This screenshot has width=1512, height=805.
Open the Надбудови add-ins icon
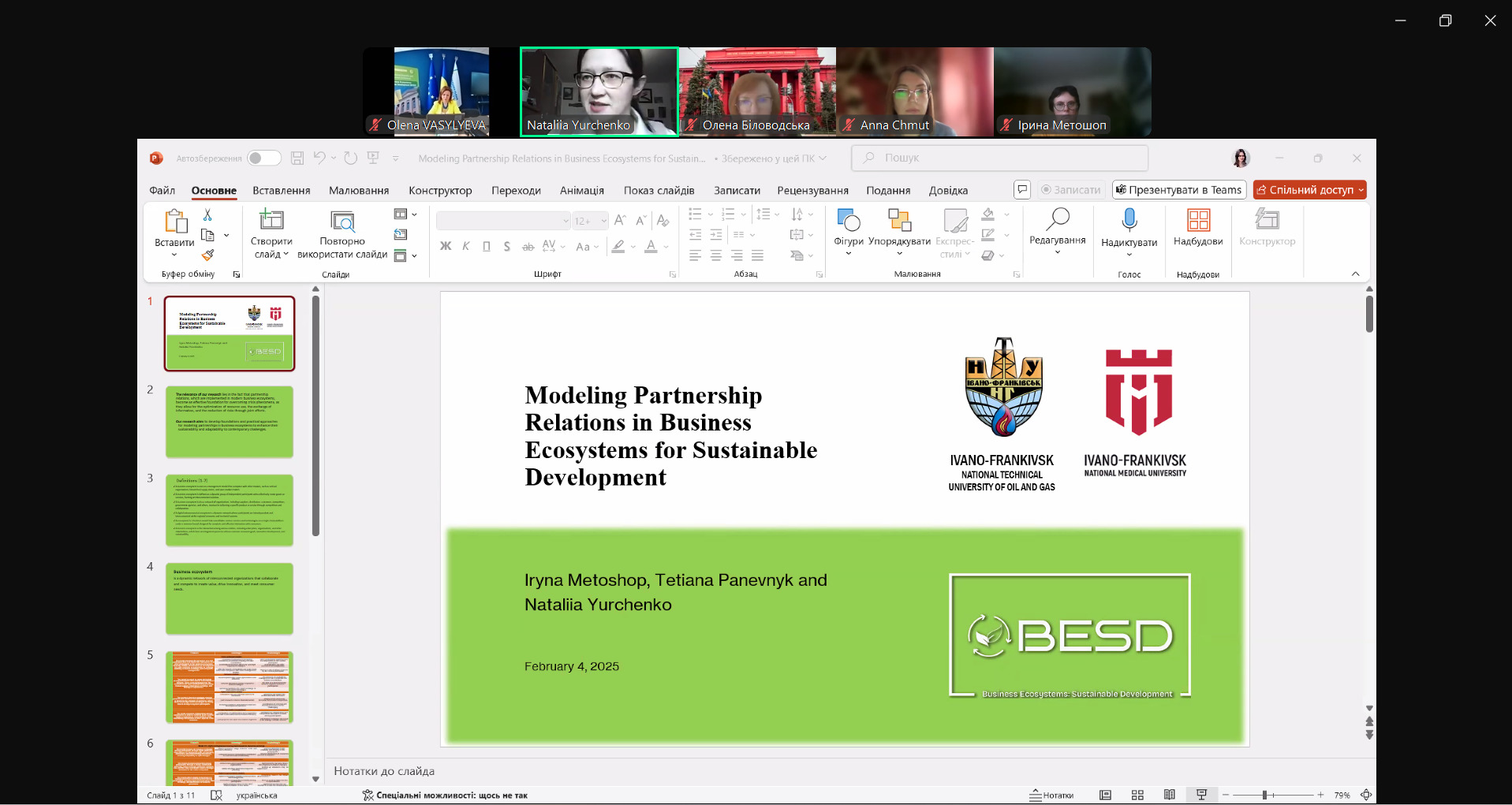coord(1197,220)
